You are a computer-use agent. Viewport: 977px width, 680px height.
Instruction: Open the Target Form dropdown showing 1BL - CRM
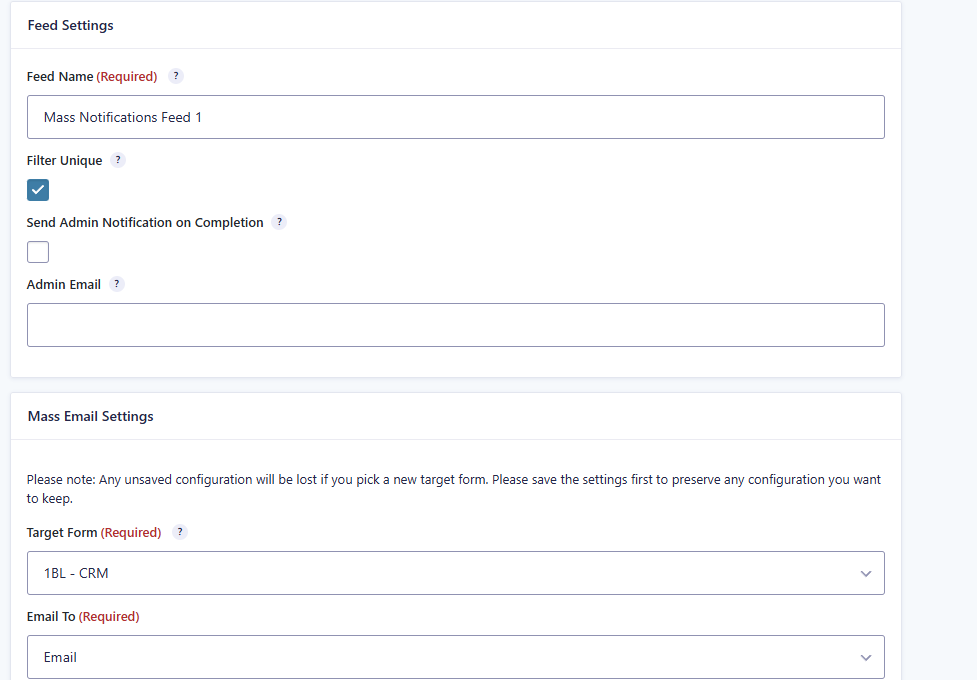tap(455, 573)
